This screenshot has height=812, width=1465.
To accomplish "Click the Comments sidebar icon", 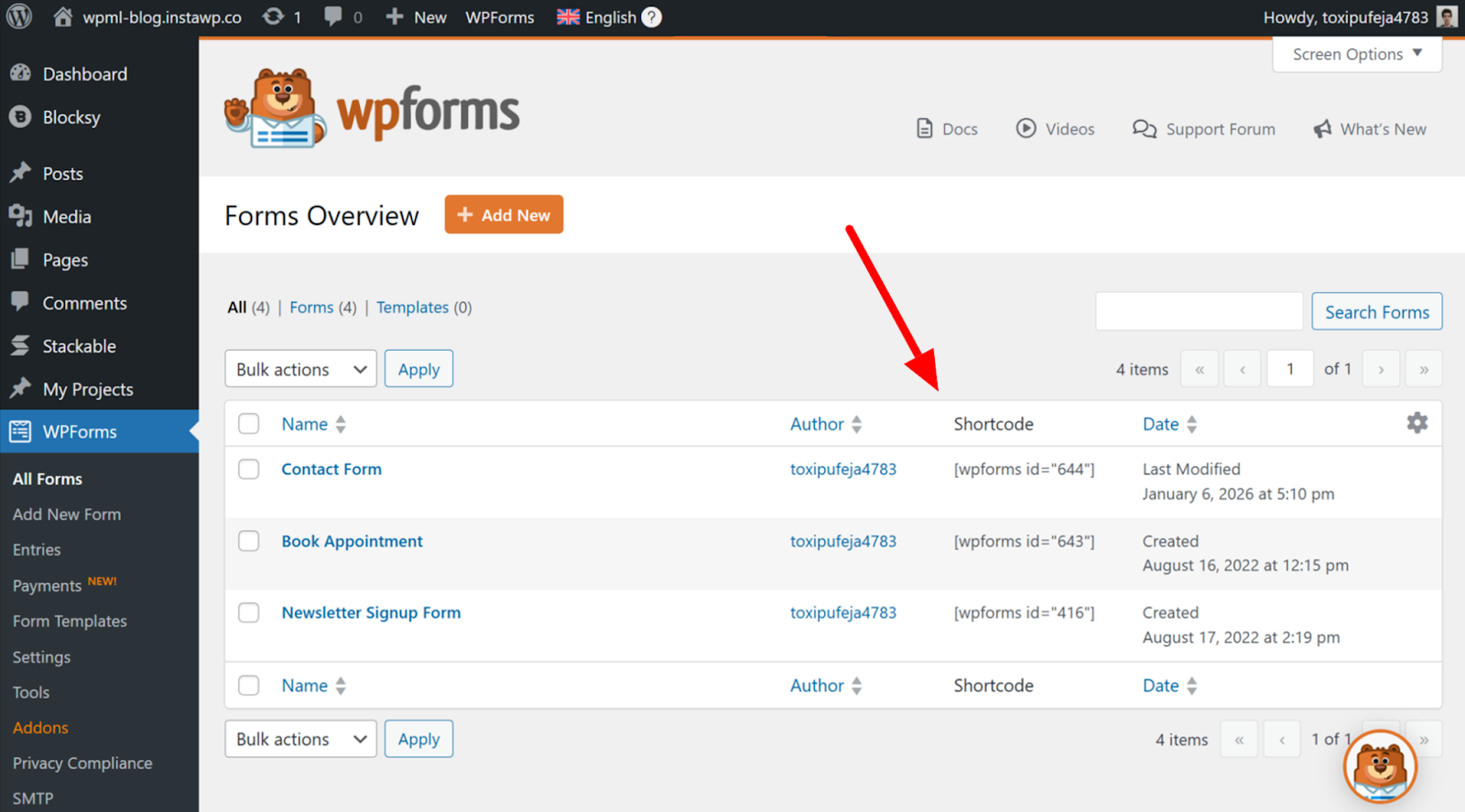I will click(20, 302).
